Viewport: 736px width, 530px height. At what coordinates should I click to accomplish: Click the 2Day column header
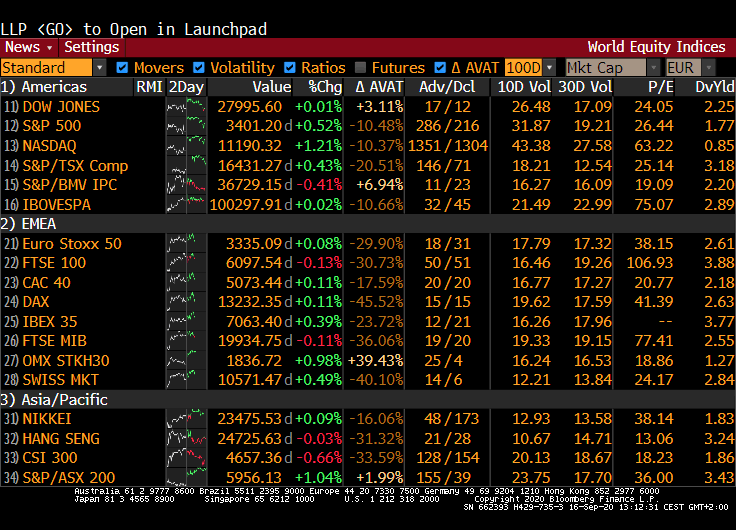tap(186, 87)
